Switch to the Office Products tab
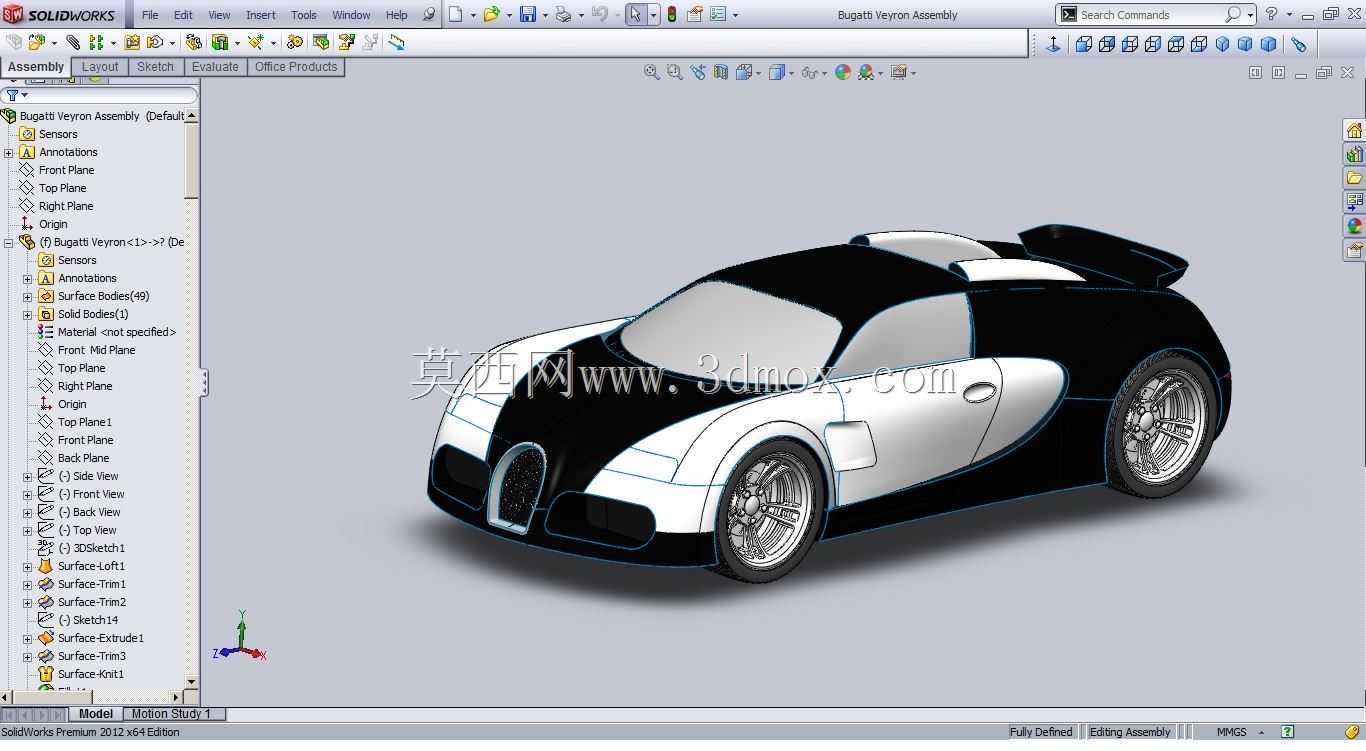Screen dimensions: 1366x751 pyautogui.click(x=296, y=67)
